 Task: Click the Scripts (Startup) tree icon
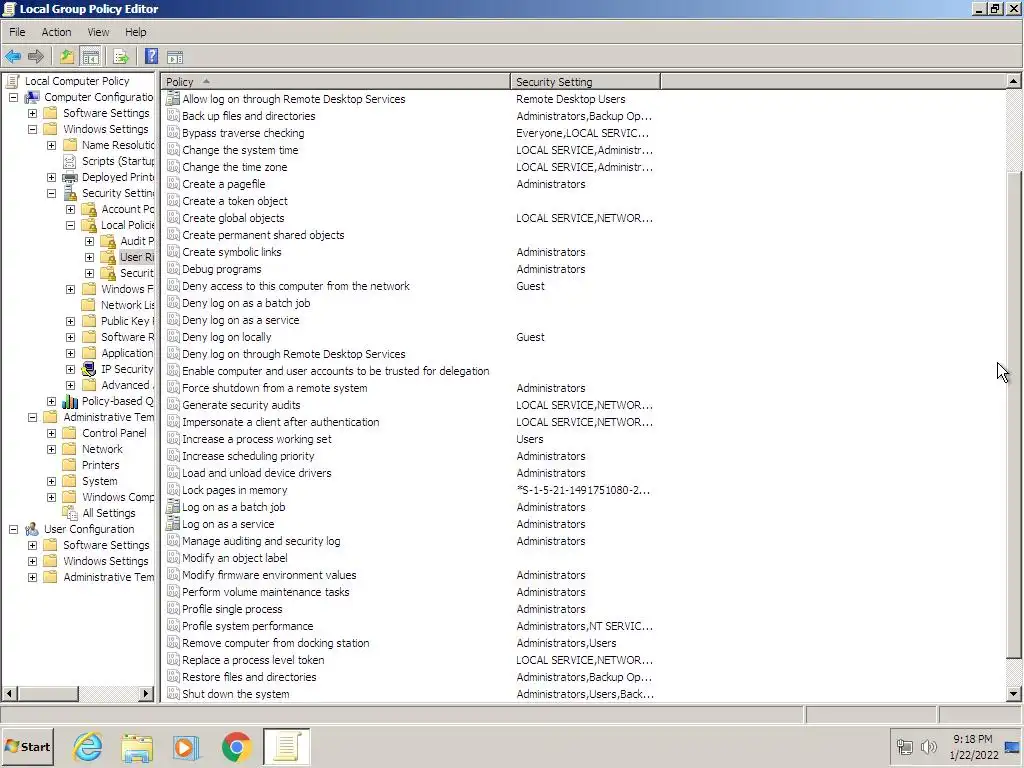[70, 161]
